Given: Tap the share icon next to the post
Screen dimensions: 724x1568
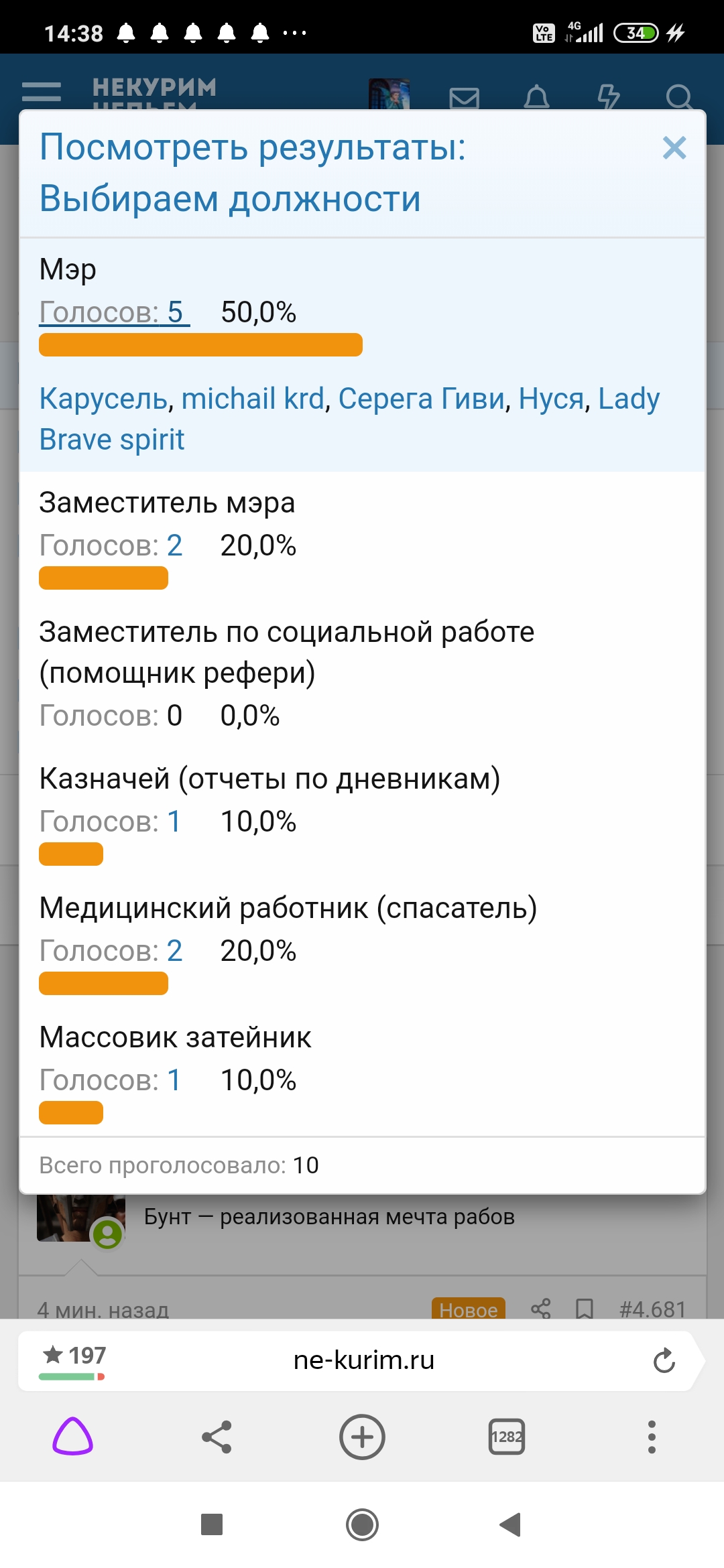Looking at the screenshot, I should [x=540, y=1309].
